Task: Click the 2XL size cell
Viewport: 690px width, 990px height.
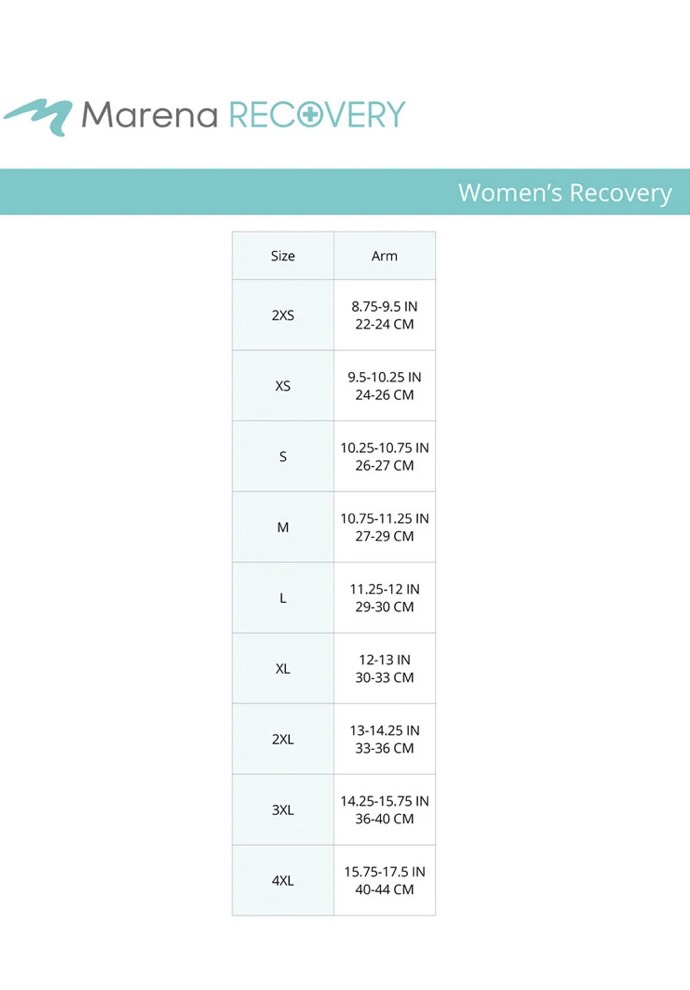Action: click(x=283, y=739)
